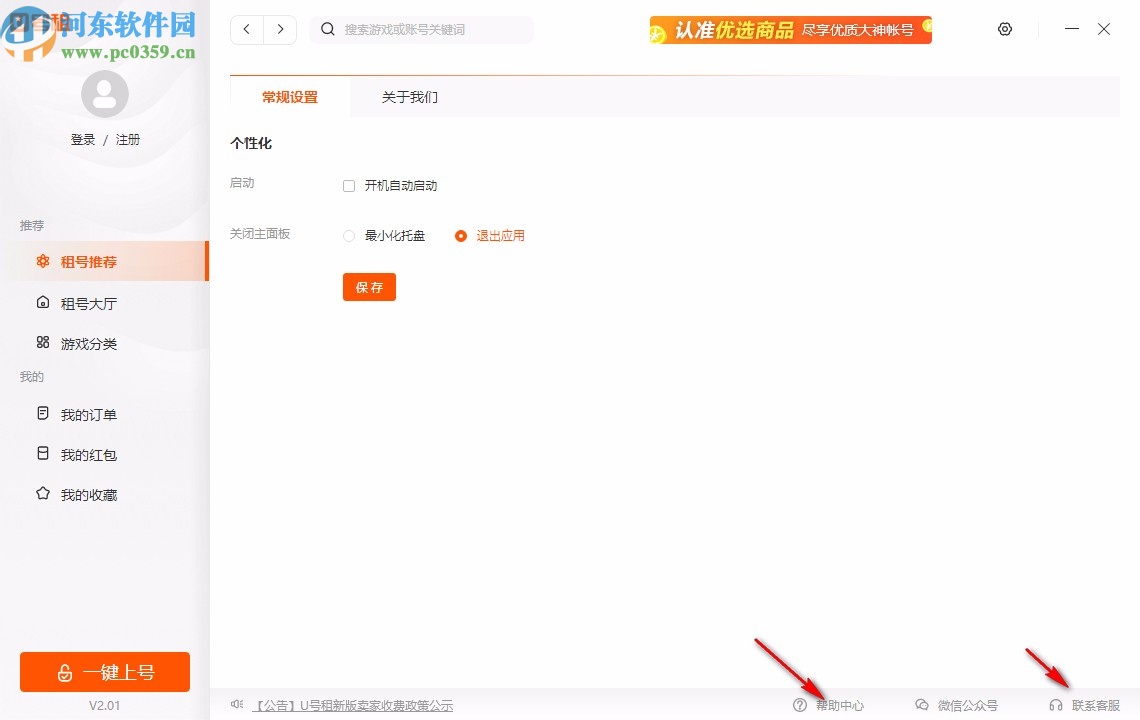The image size is (1140, 720).
Task: Open 我的收藏 favorites
Action: pos(43,494)
